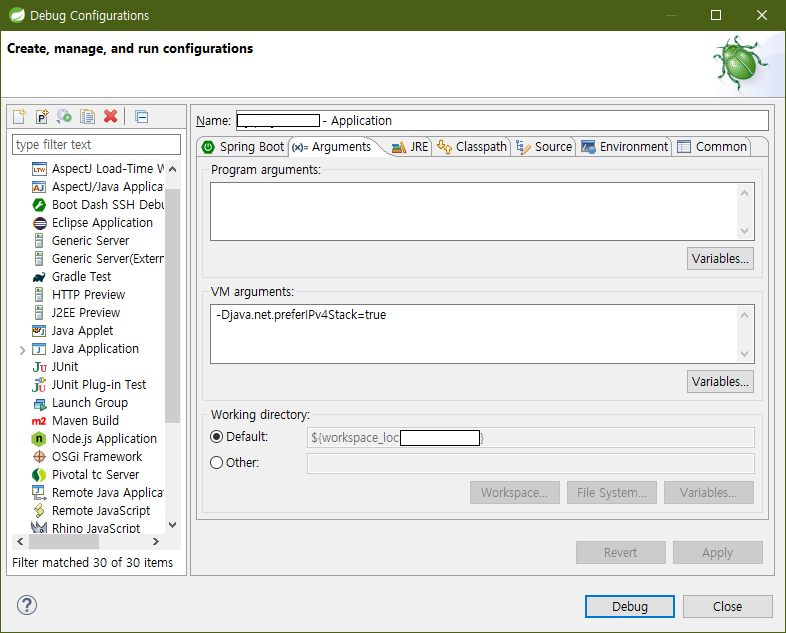Click the Apply button
Screen dimensions: 786x633
[717, 552]
